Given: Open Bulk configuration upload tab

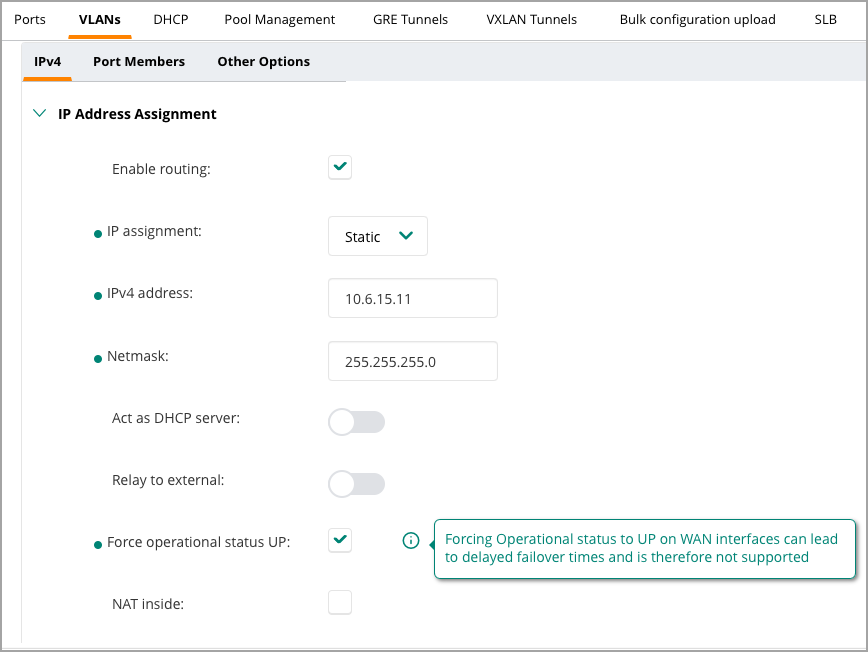Looking at the screenshot, I should pos(698,19).
